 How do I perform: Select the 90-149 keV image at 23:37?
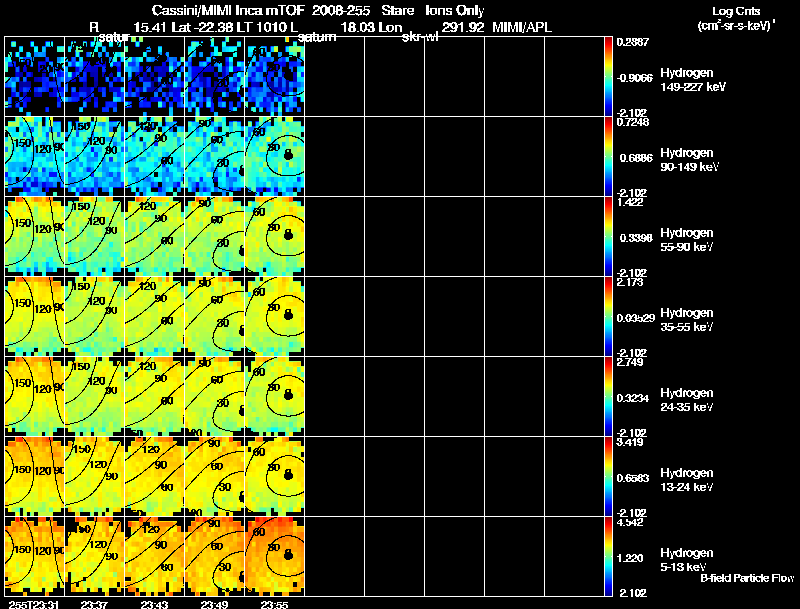pyautogui.click(x=94, y=157)
